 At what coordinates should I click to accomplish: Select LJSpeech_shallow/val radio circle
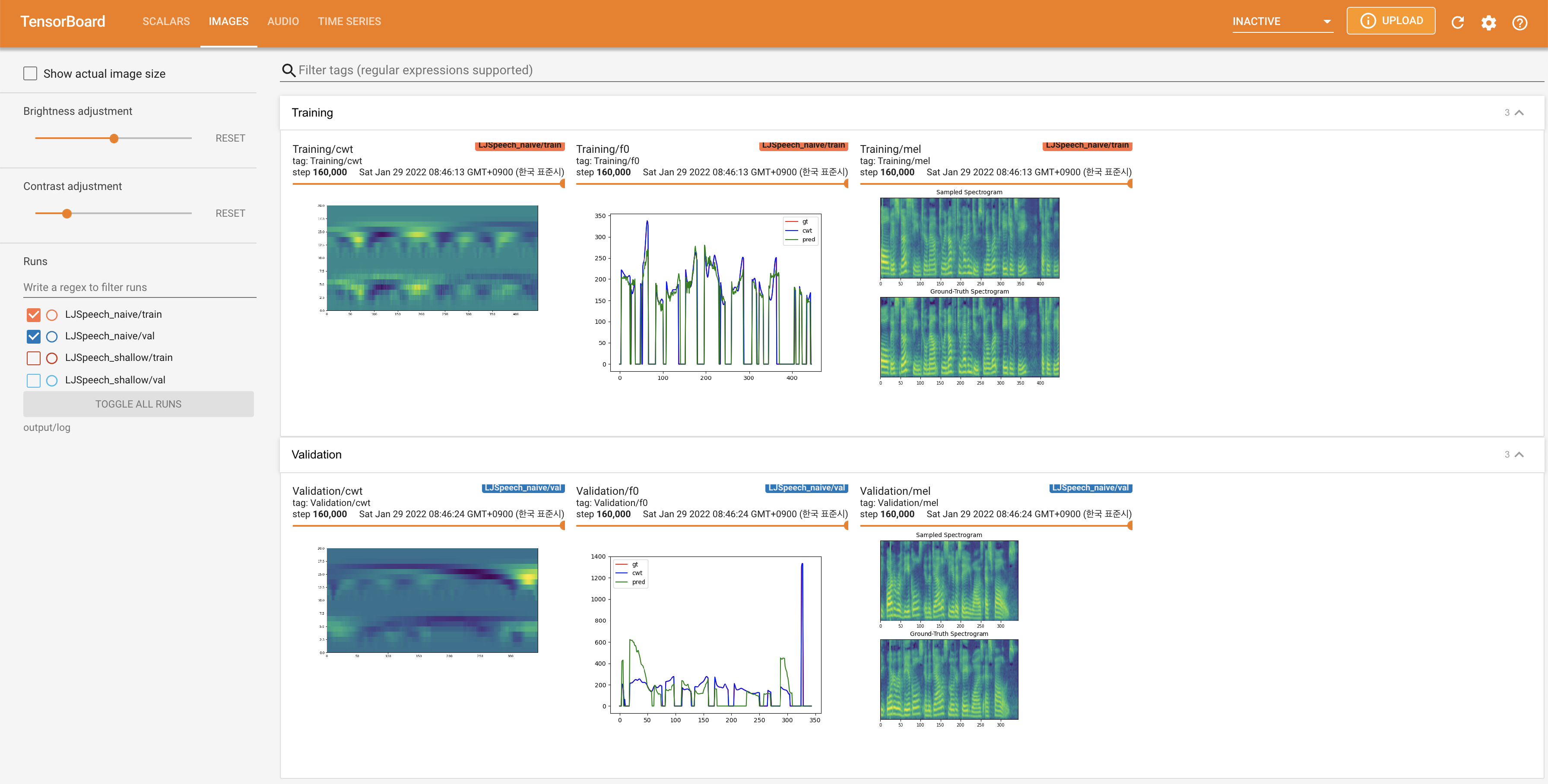(52, 379)
